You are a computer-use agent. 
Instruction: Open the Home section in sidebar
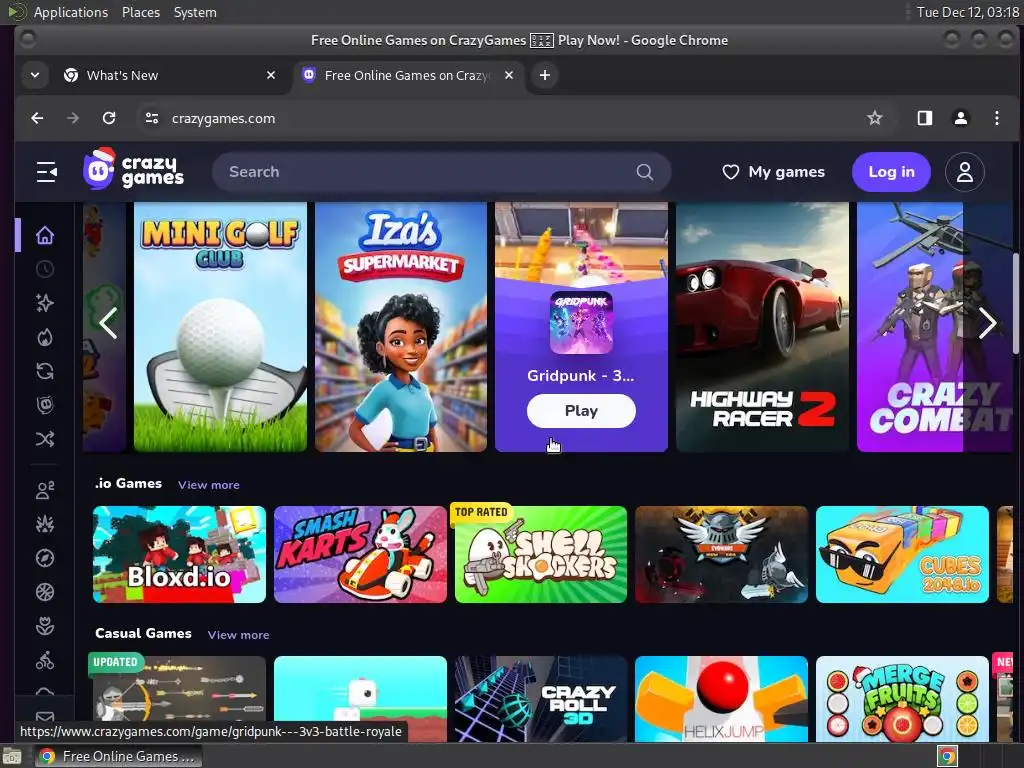coord(45,235)
